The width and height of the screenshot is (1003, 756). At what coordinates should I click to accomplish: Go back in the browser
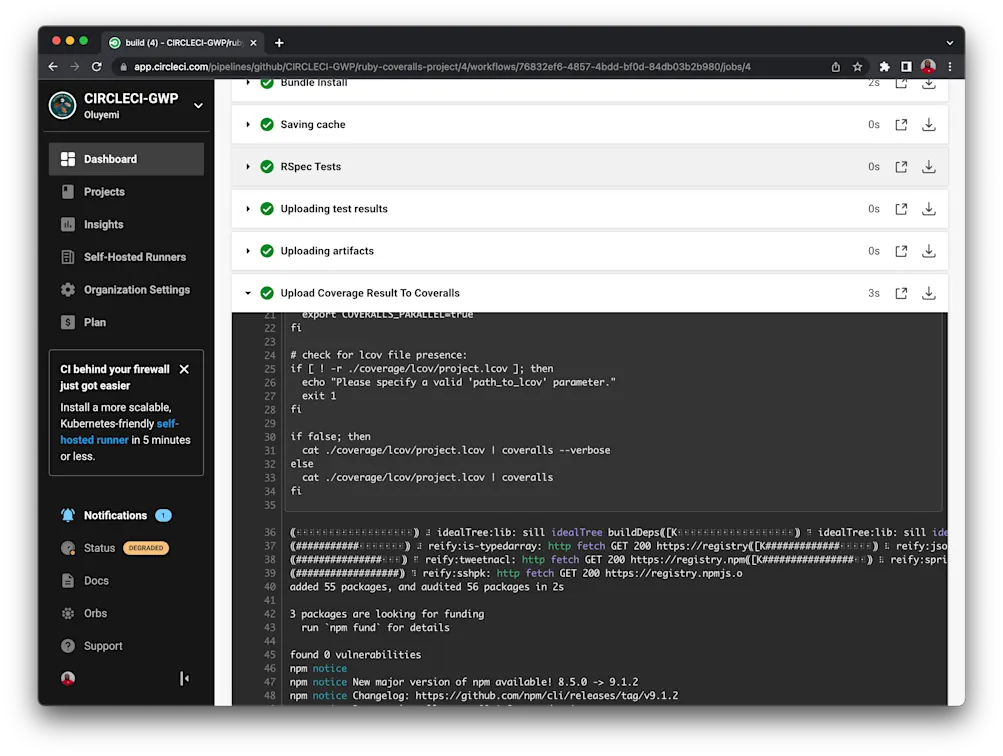pyautogui.click(x=53, y=67)
